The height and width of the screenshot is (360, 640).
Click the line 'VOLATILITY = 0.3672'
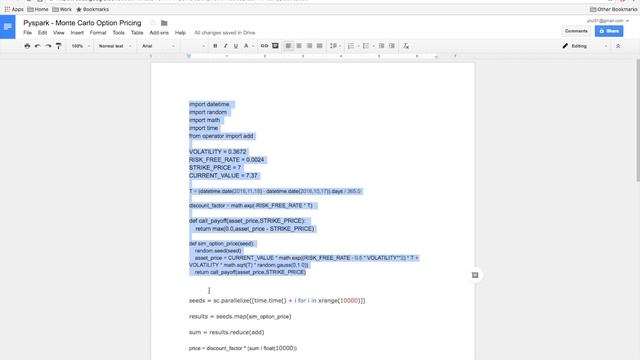tap(218, 152)
